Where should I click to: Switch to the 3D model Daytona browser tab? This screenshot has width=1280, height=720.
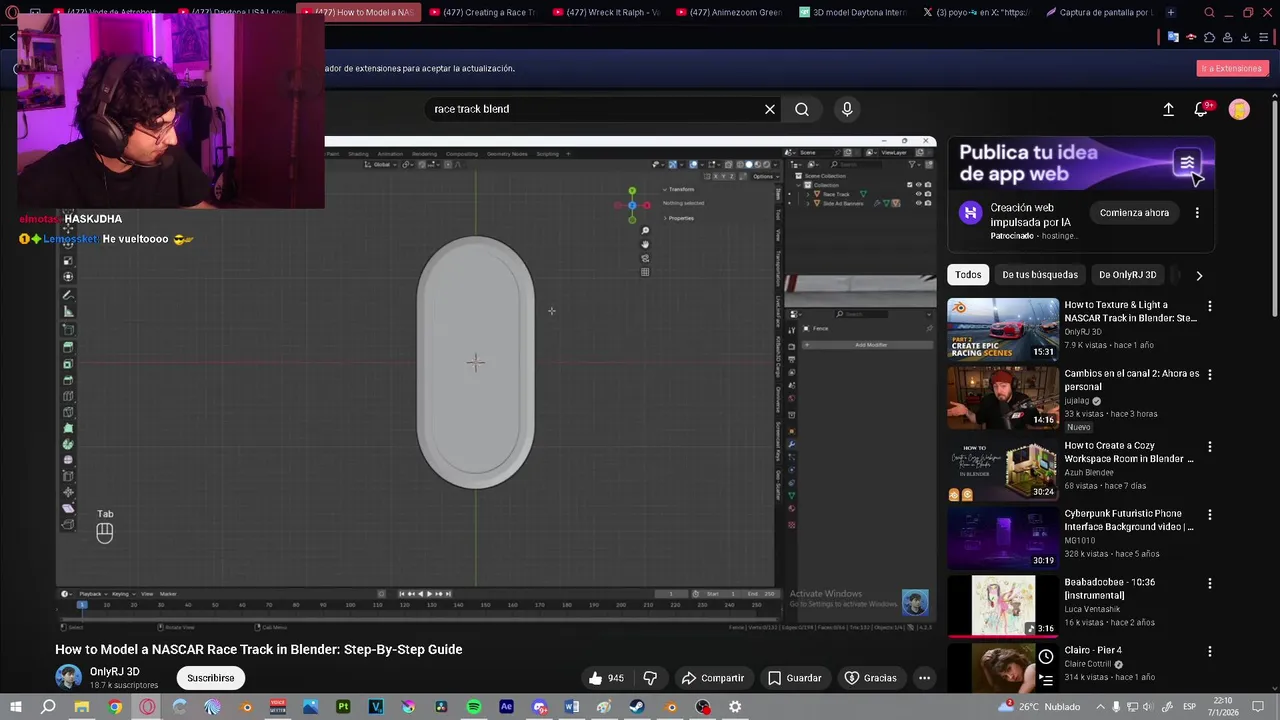point(852,12)
